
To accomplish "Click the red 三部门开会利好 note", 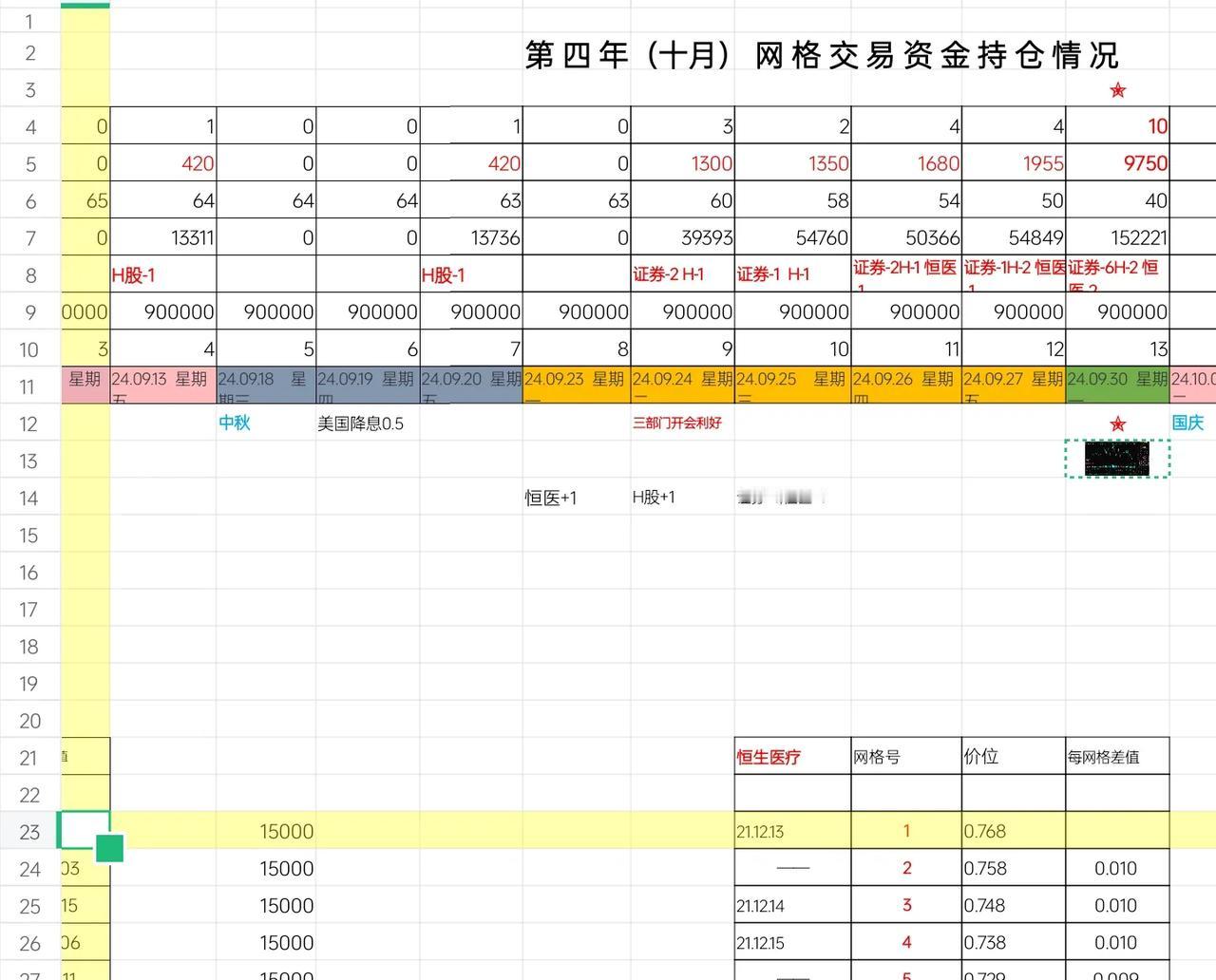I will click(x=677, y=423).
